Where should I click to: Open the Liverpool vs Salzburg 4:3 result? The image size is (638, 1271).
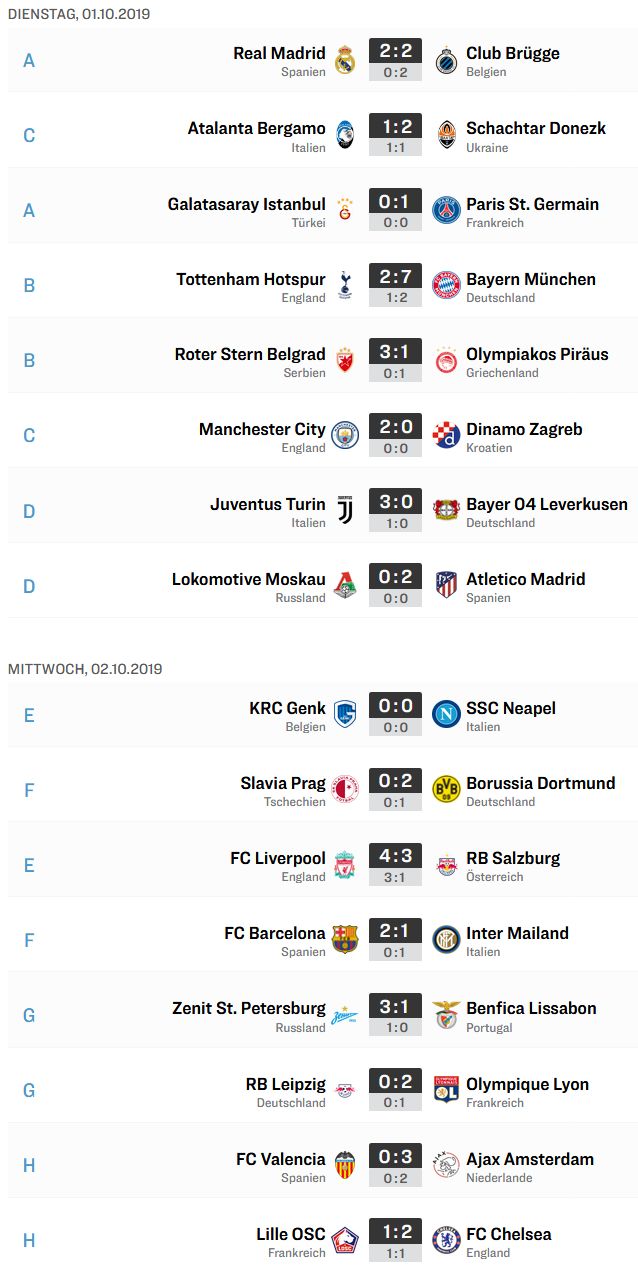point(395,856)
